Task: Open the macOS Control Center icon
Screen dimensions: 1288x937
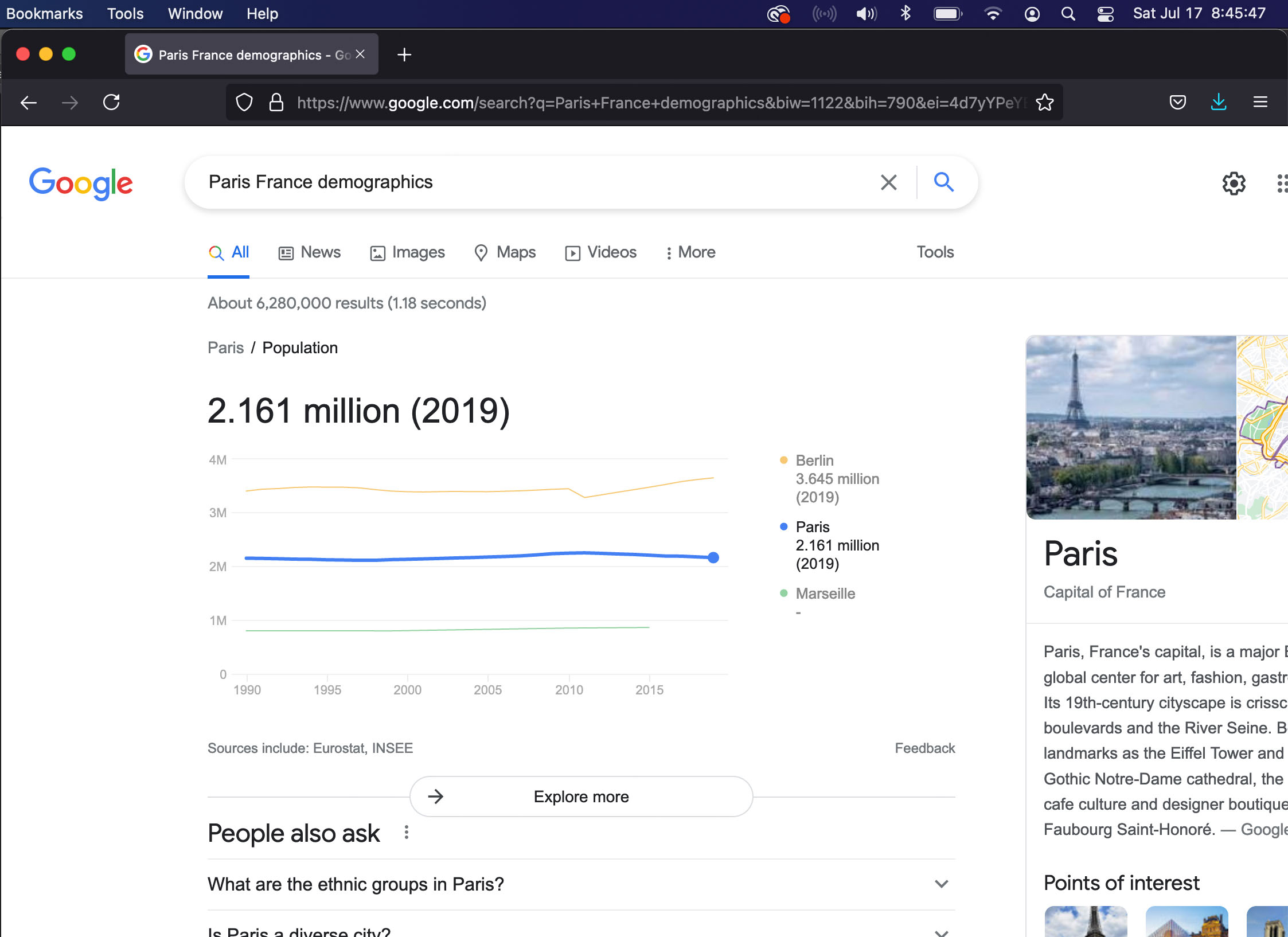Action: 1105,14
